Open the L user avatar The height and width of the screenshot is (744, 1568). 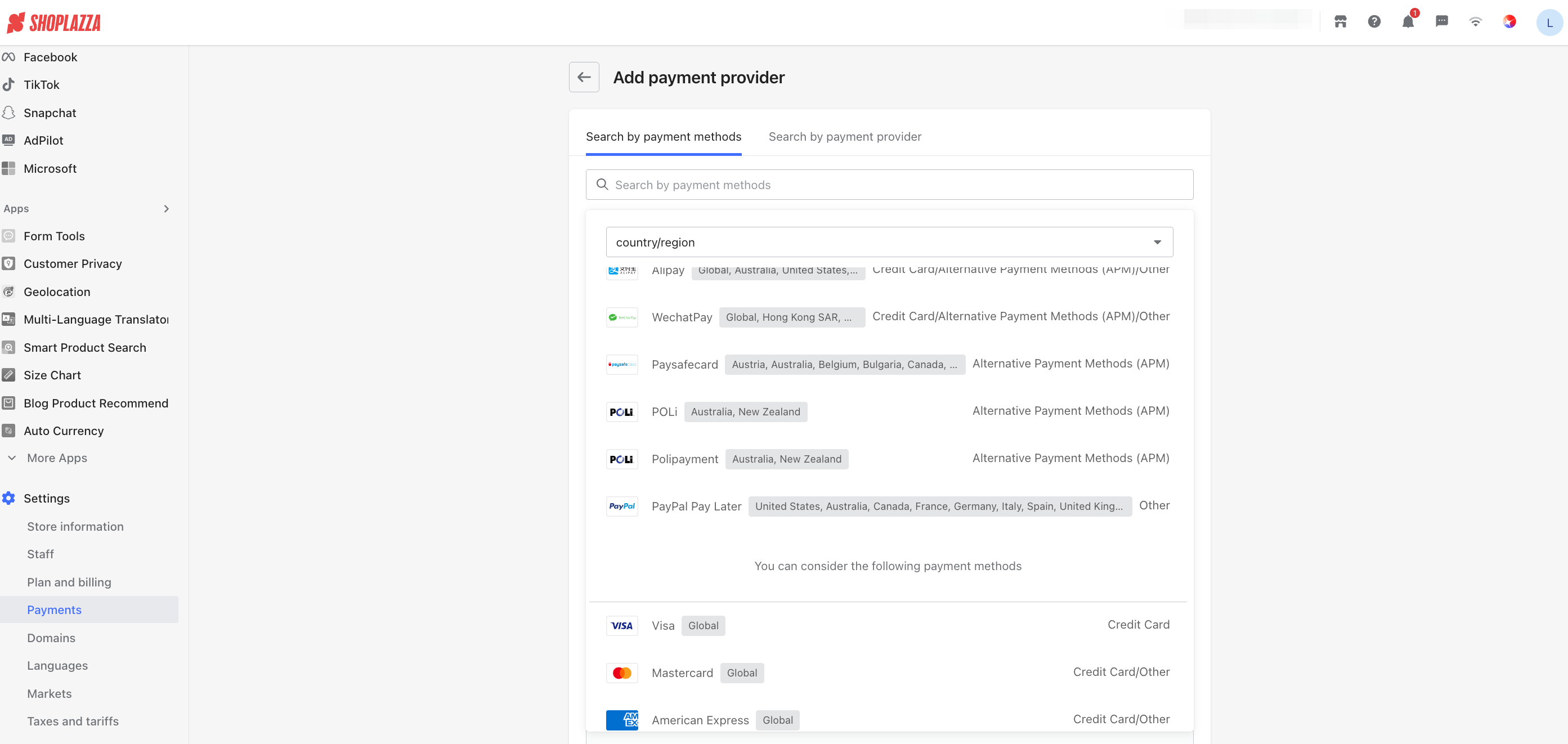coord(1549,23)
